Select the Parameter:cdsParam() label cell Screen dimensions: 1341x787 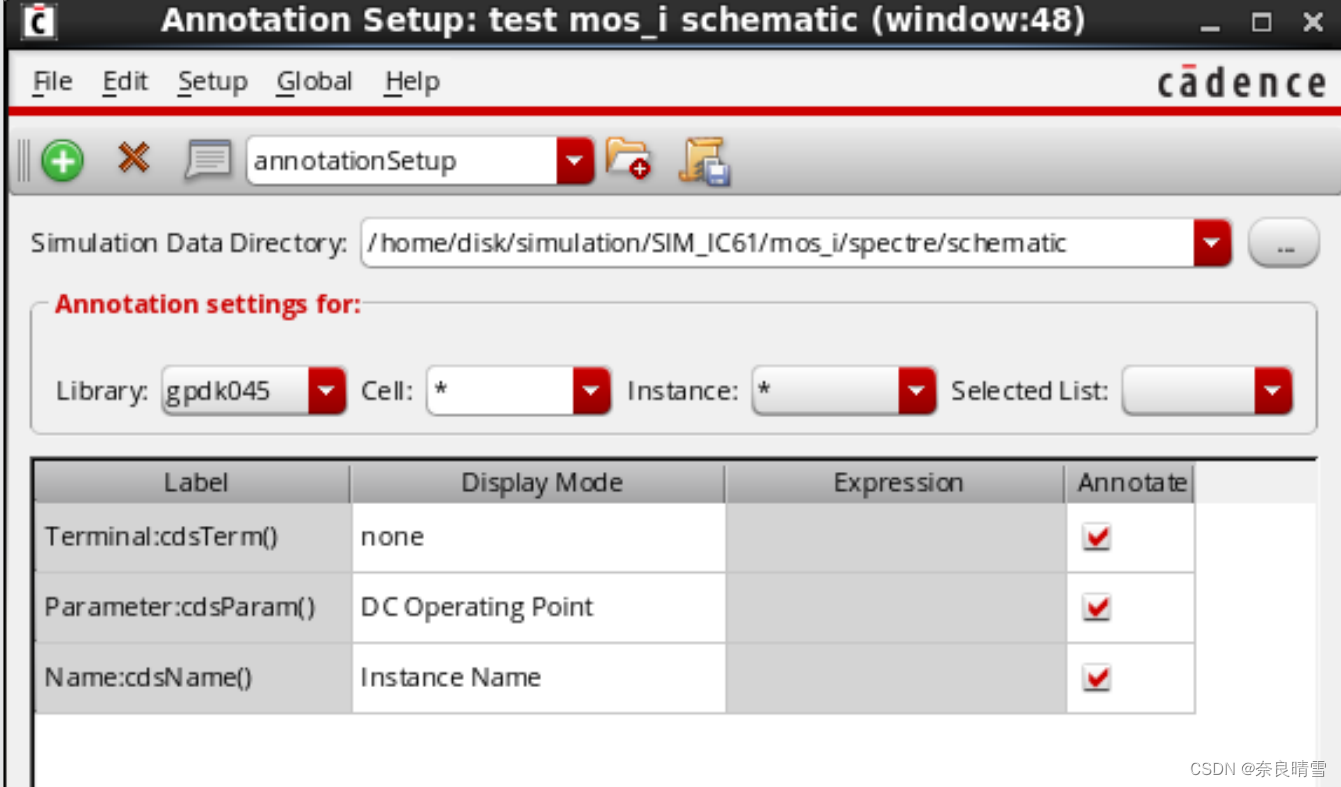pyautogui.click(x=193, y=608)
